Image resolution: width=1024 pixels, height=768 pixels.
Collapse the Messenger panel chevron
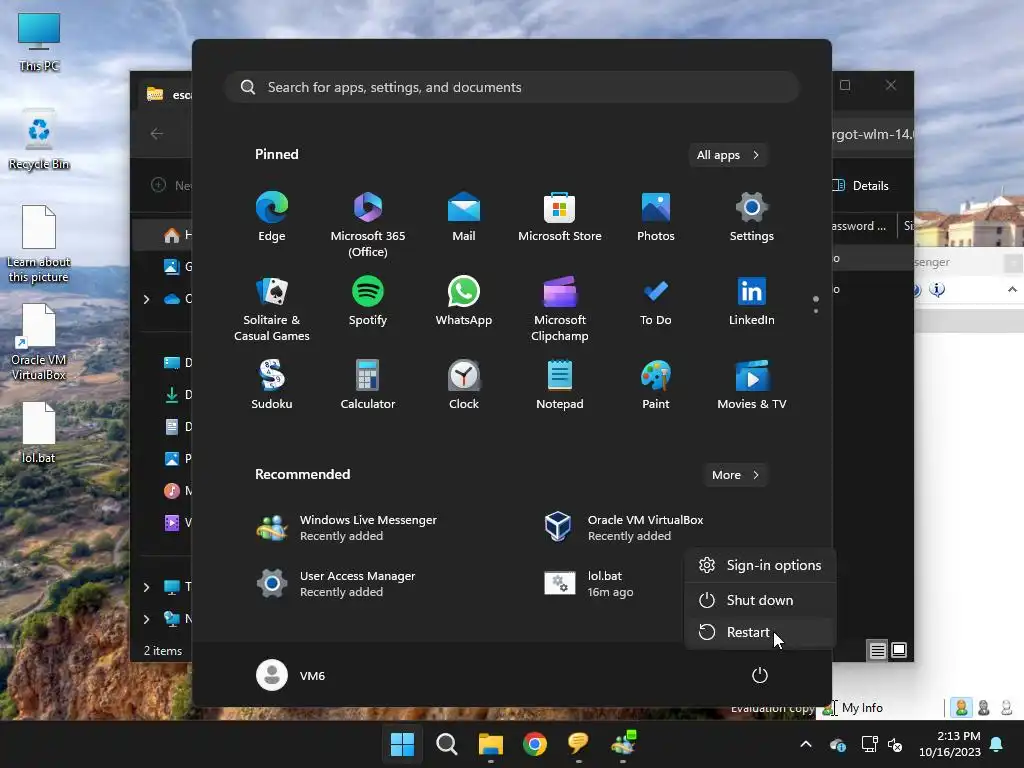[1012, 289]
